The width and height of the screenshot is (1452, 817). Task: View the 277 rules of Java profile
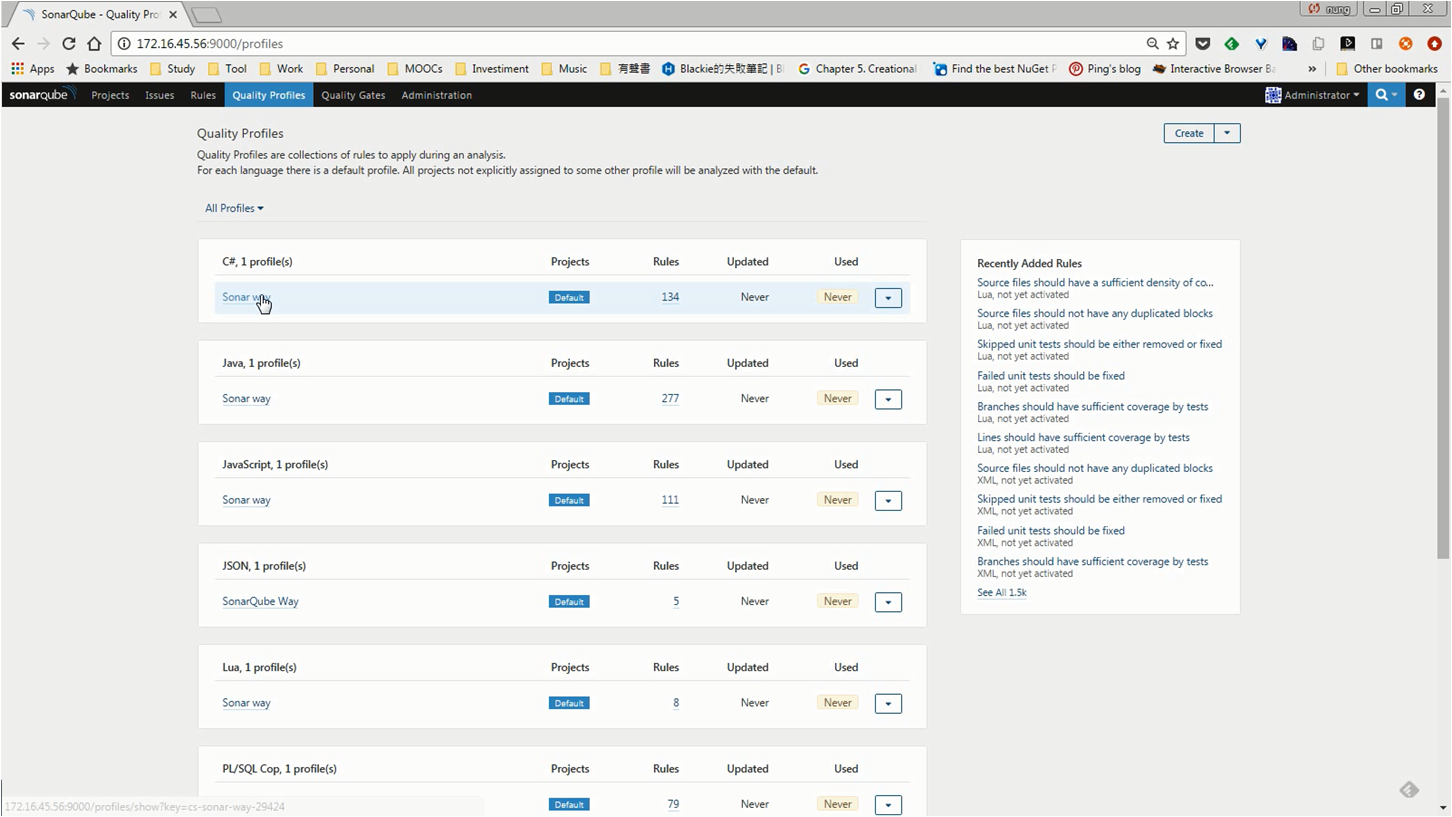point(670,398)
